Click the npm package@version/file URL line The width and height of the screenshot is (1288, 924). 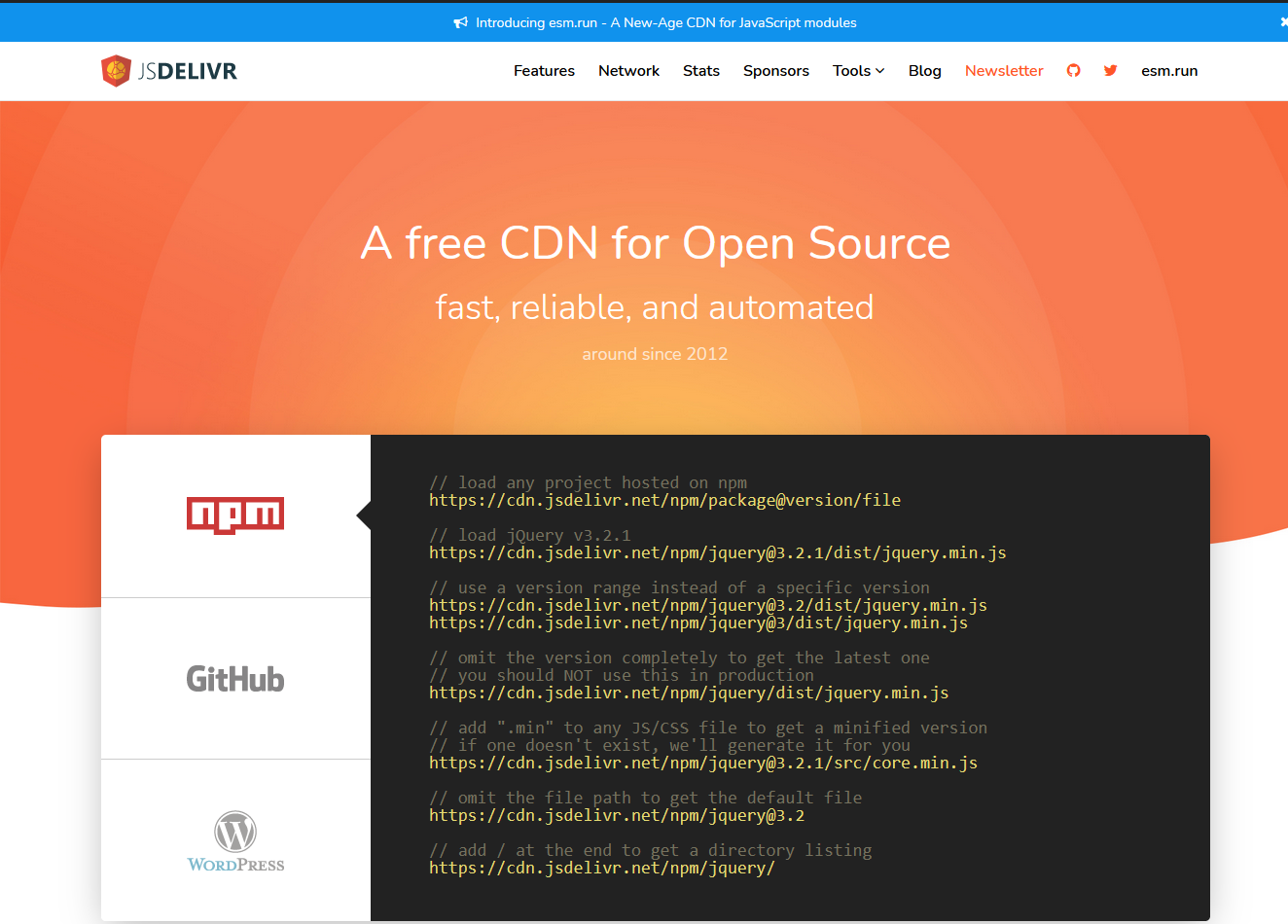click(665, 500)
